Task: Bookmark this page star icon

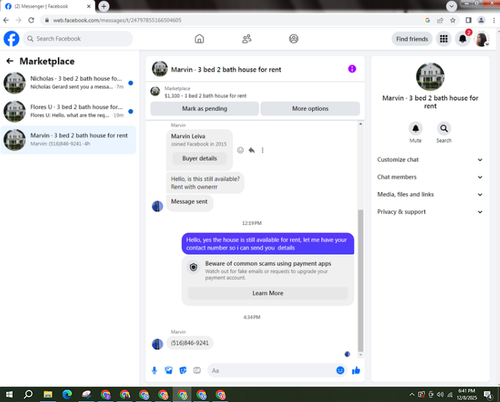Action: coord(453,20)
